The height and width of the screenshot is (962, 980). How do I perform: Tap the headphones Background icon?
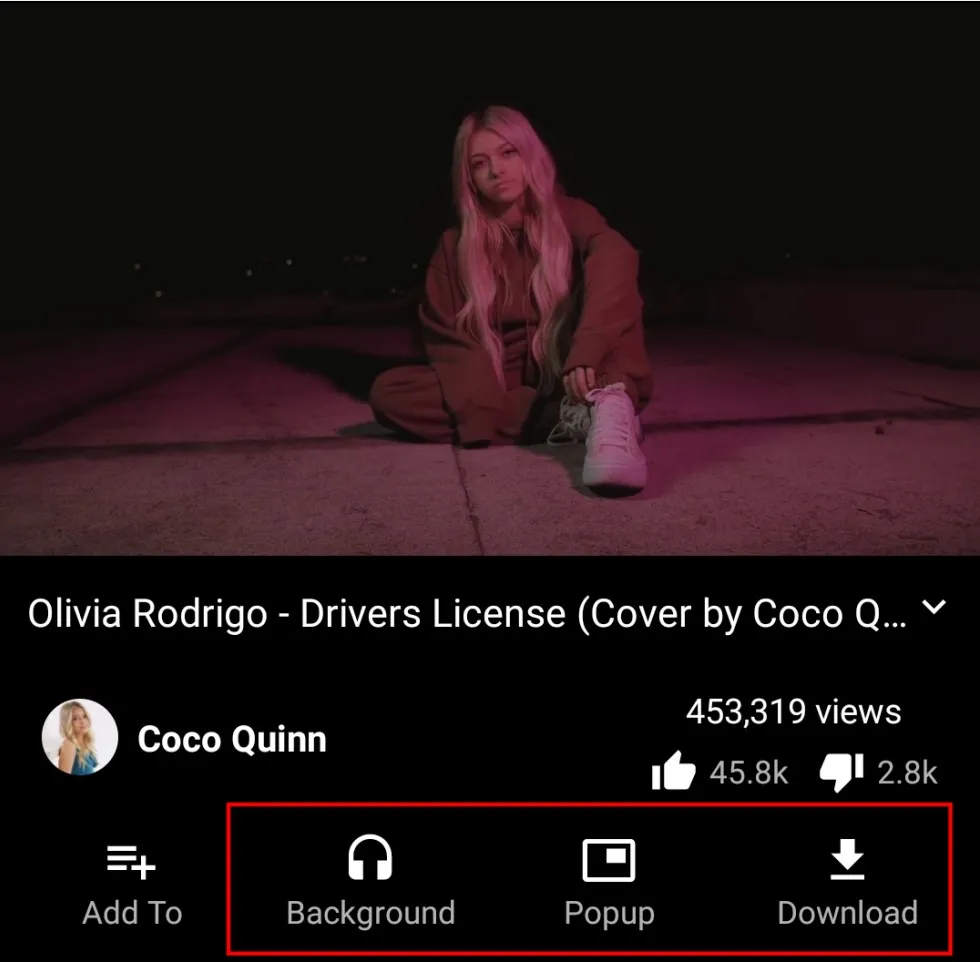[x=370, y=858]
